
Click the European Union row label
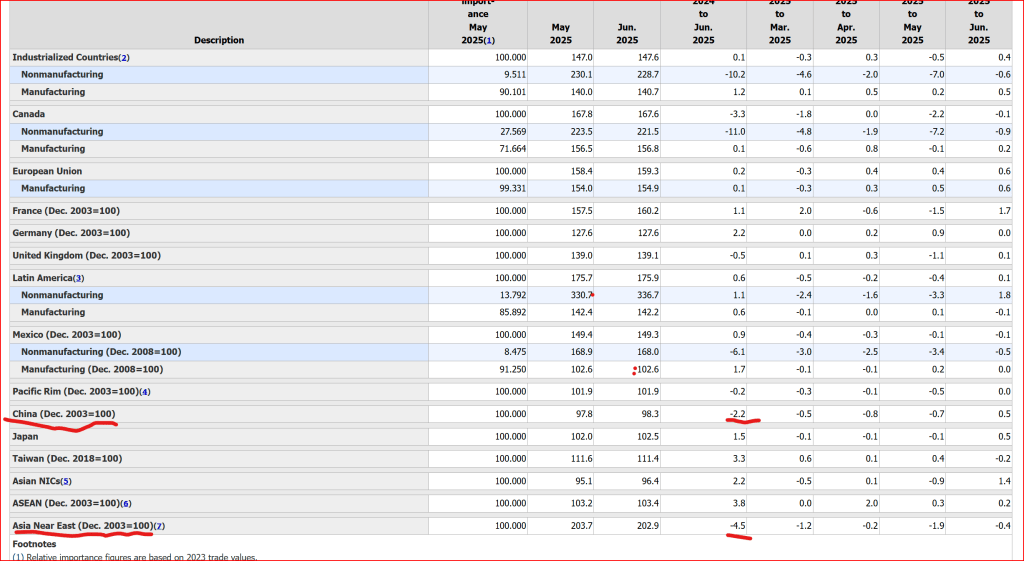tap(47, 171)
